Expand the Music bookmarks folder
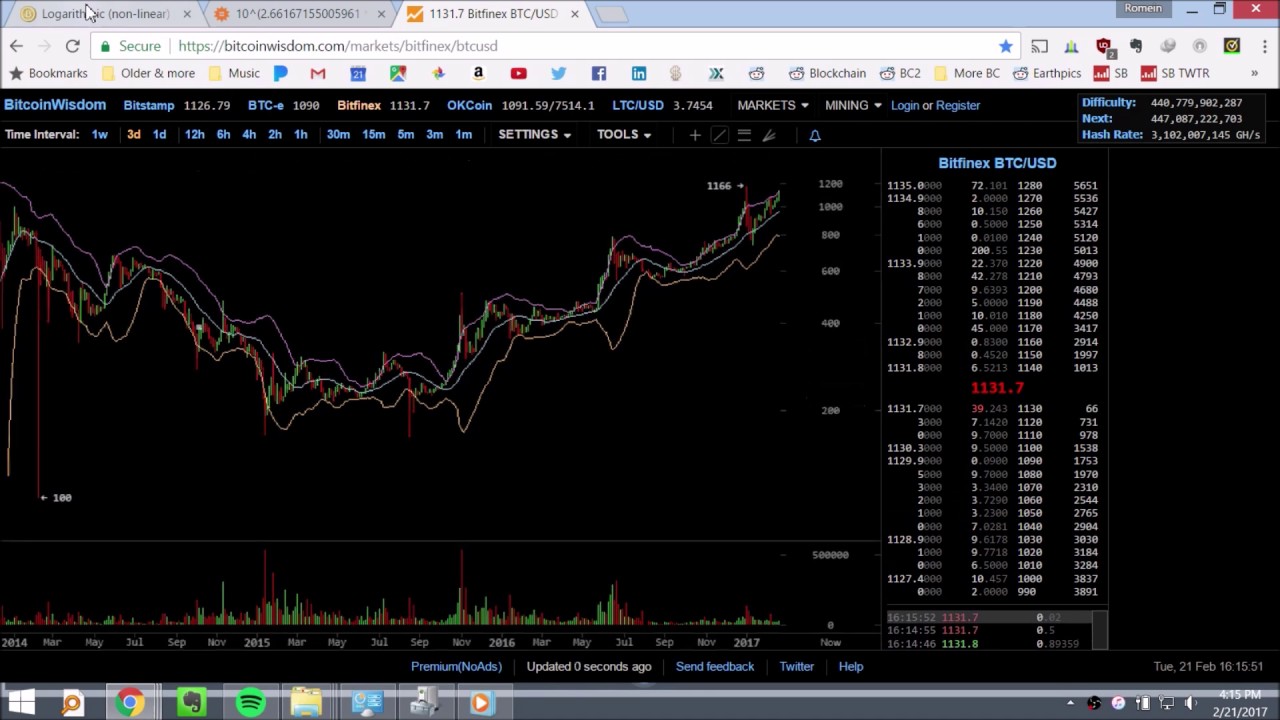1280x720 pixels. tap(234, 73)
